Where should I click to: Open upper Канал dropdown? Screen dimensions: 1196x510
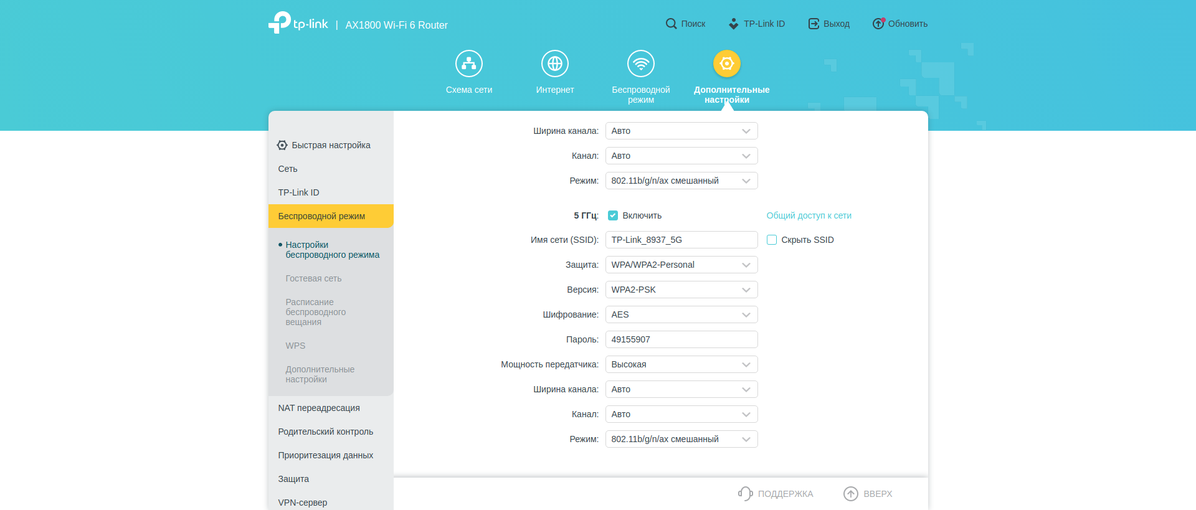click(x=681, y=156)
